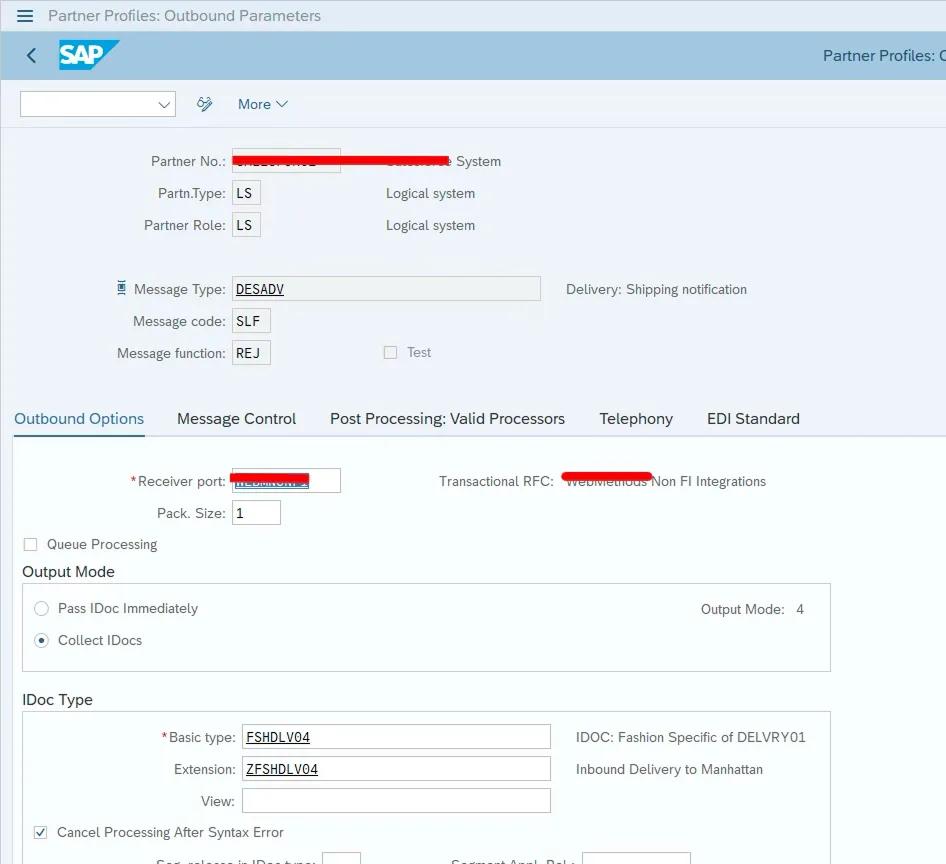This screenshot has width=946, height=864.
Task: Click the SAP logo
Action: [x=89, y=56]
